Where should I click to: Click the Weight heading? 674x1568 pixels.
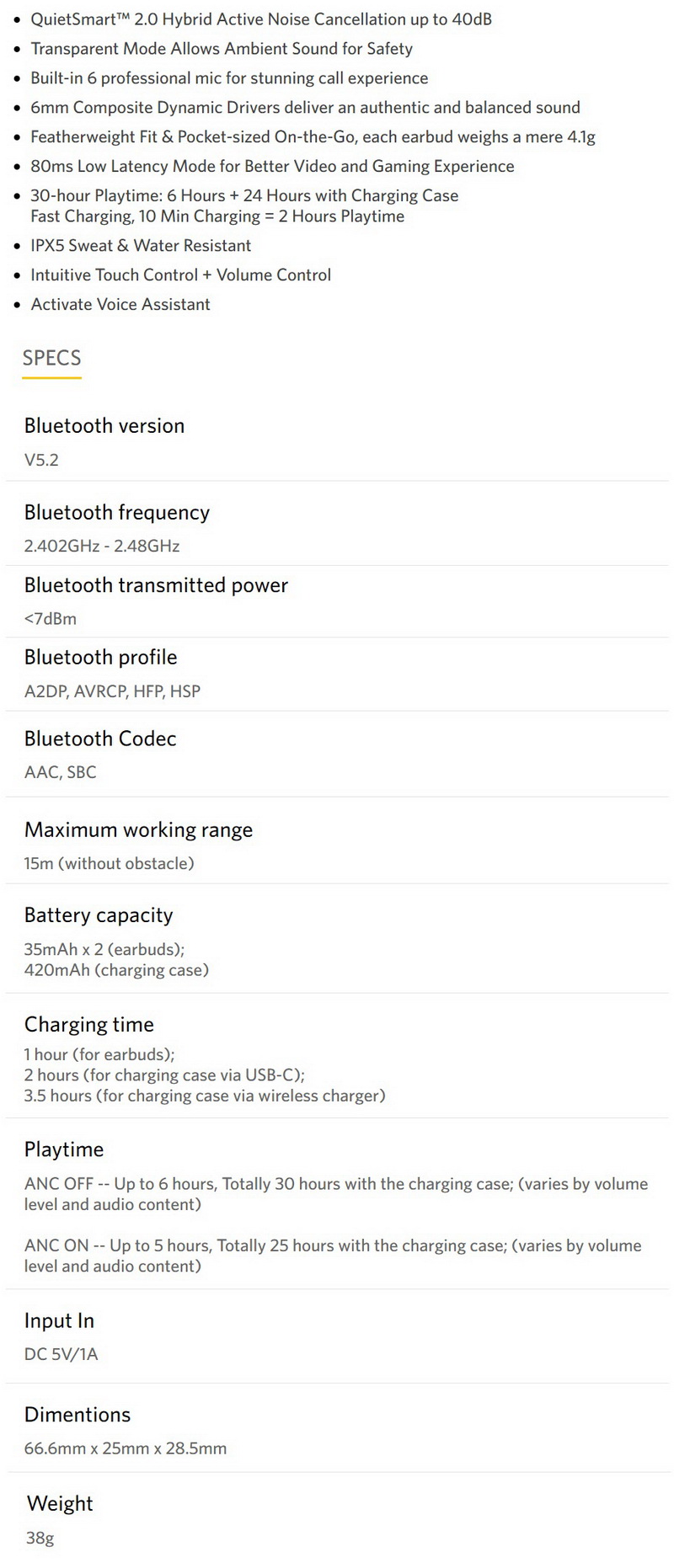(x=60, y=1503)
